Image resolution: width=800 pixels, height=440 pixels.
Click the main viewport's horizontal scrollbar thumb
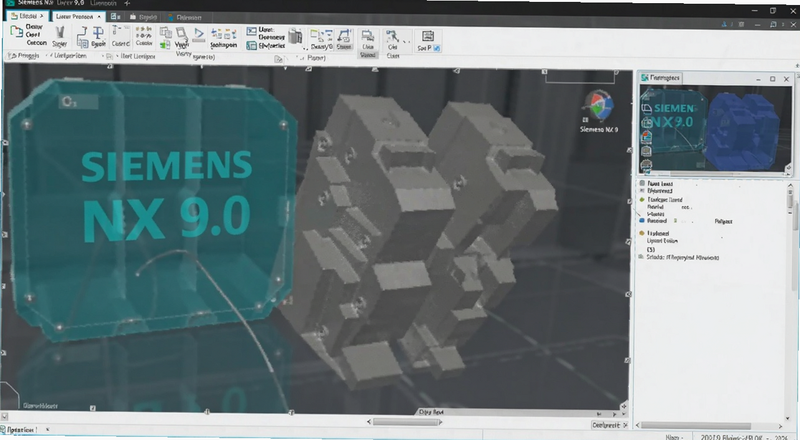coord(406,422)
